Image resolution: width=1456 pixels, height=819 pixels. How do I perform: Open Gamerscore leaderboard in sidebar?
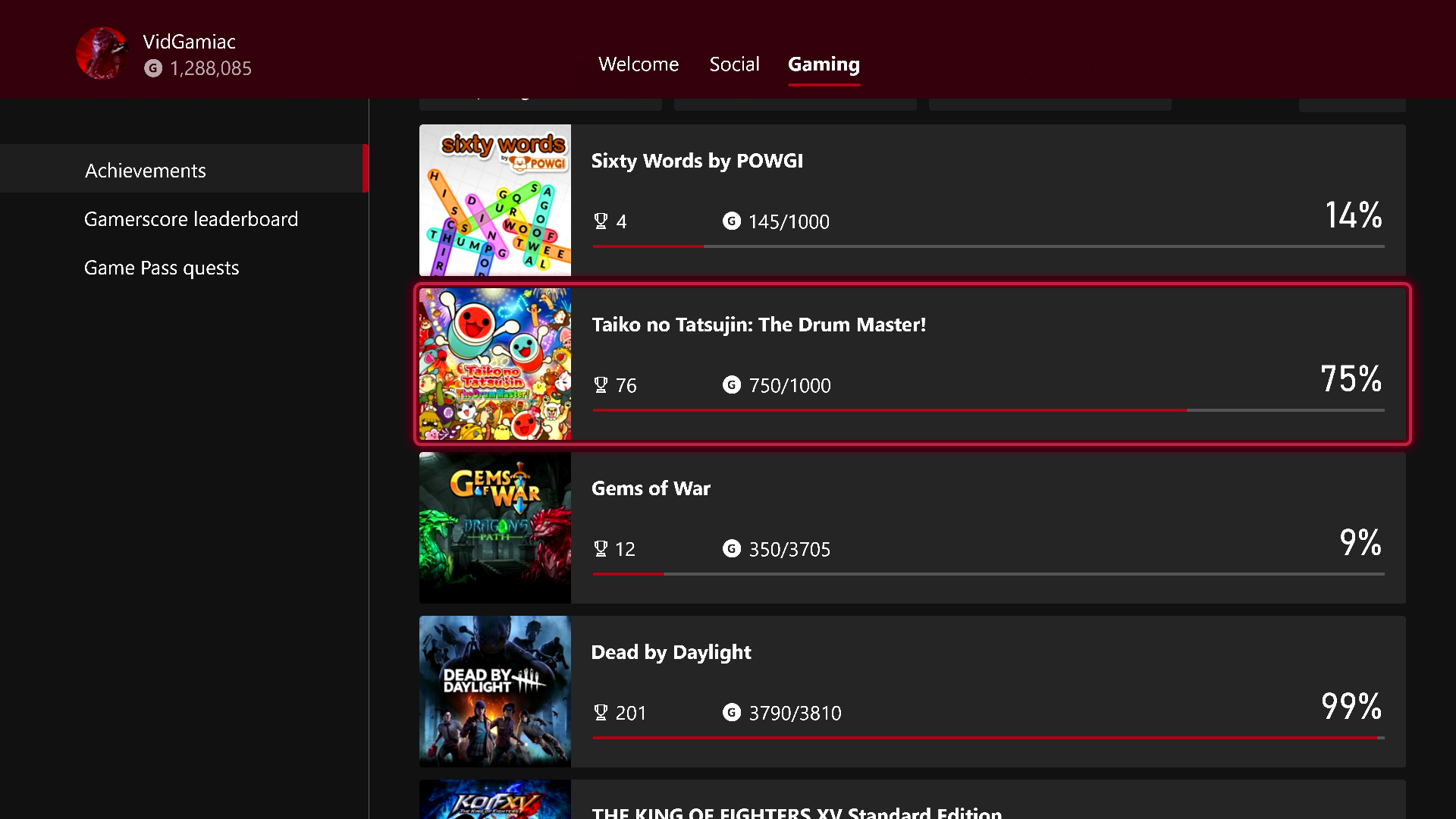(191, 219)
